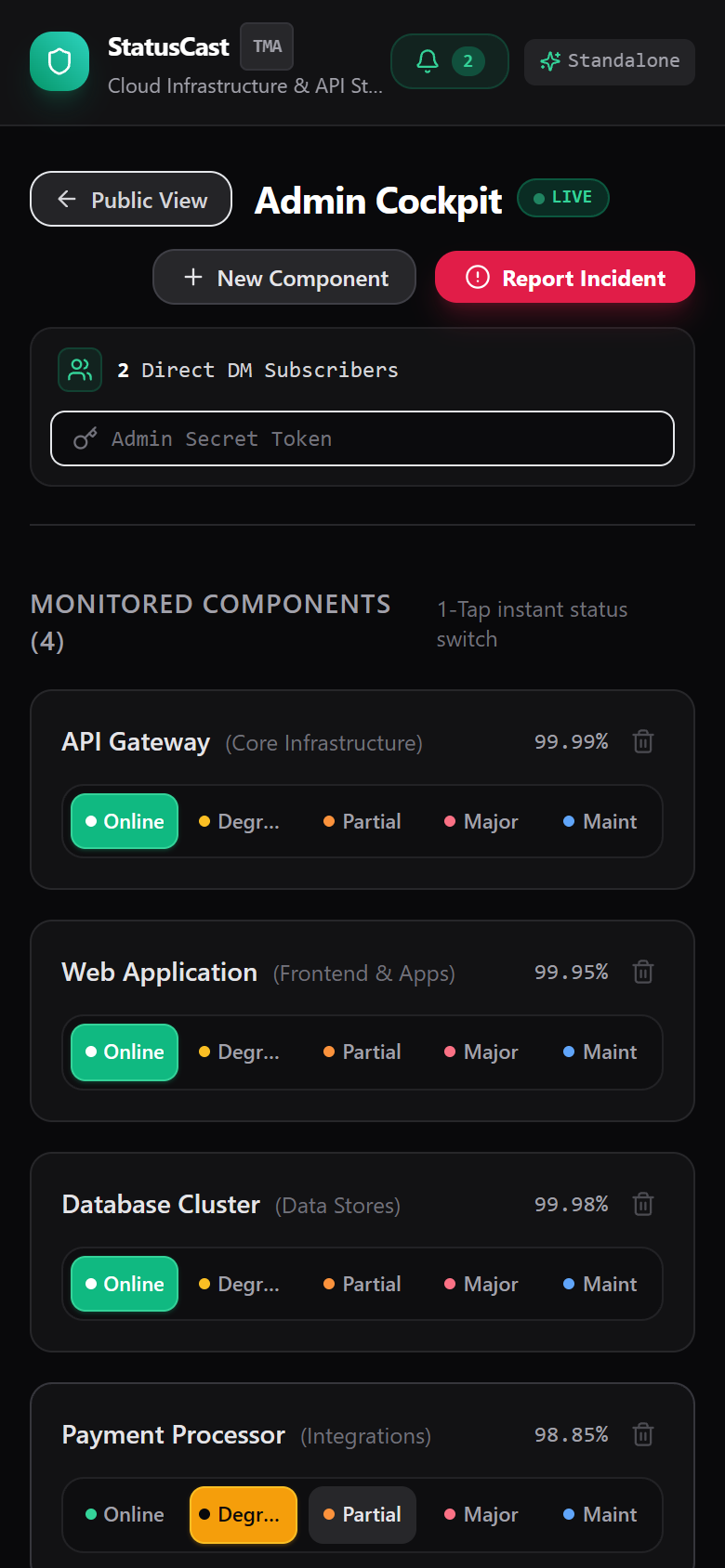Set Web Application status to Partial

click(x=362, y=1052)
